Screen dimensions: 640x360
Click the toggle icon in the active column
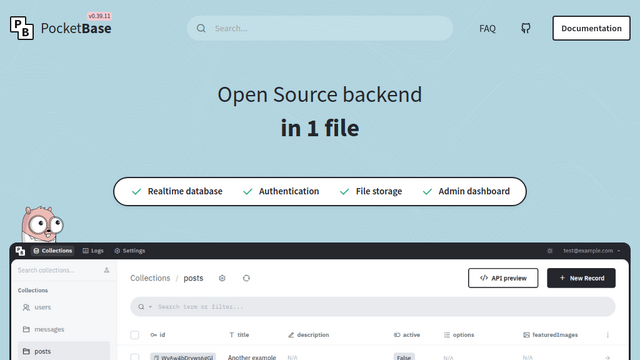(x=397, y=335)
